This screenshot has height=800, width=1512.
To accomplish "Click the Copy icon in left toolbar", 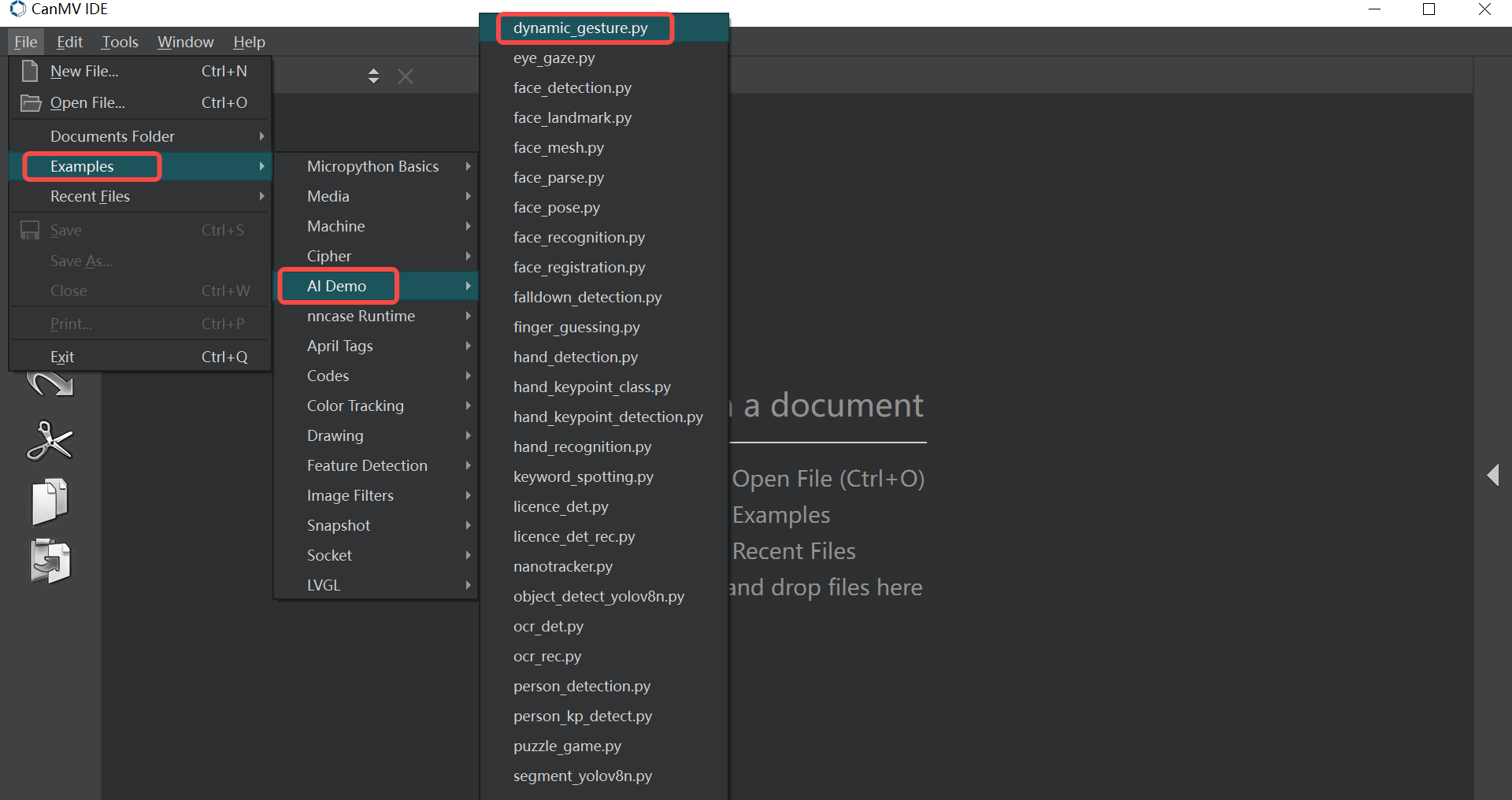I will pos(50,501).
